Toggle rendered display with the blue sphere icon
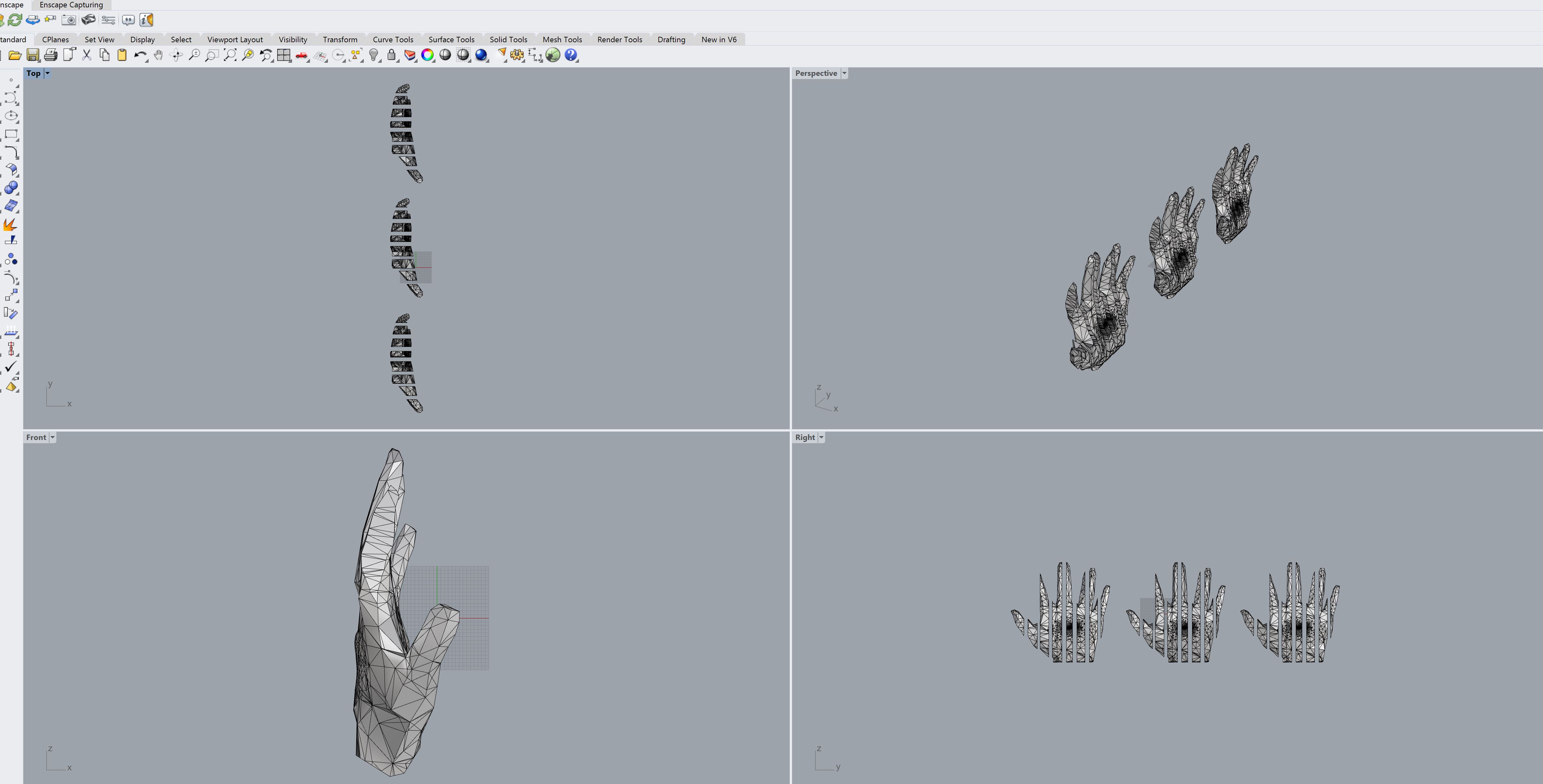This screenshot has width=1543, height=784. coord(481,55)
